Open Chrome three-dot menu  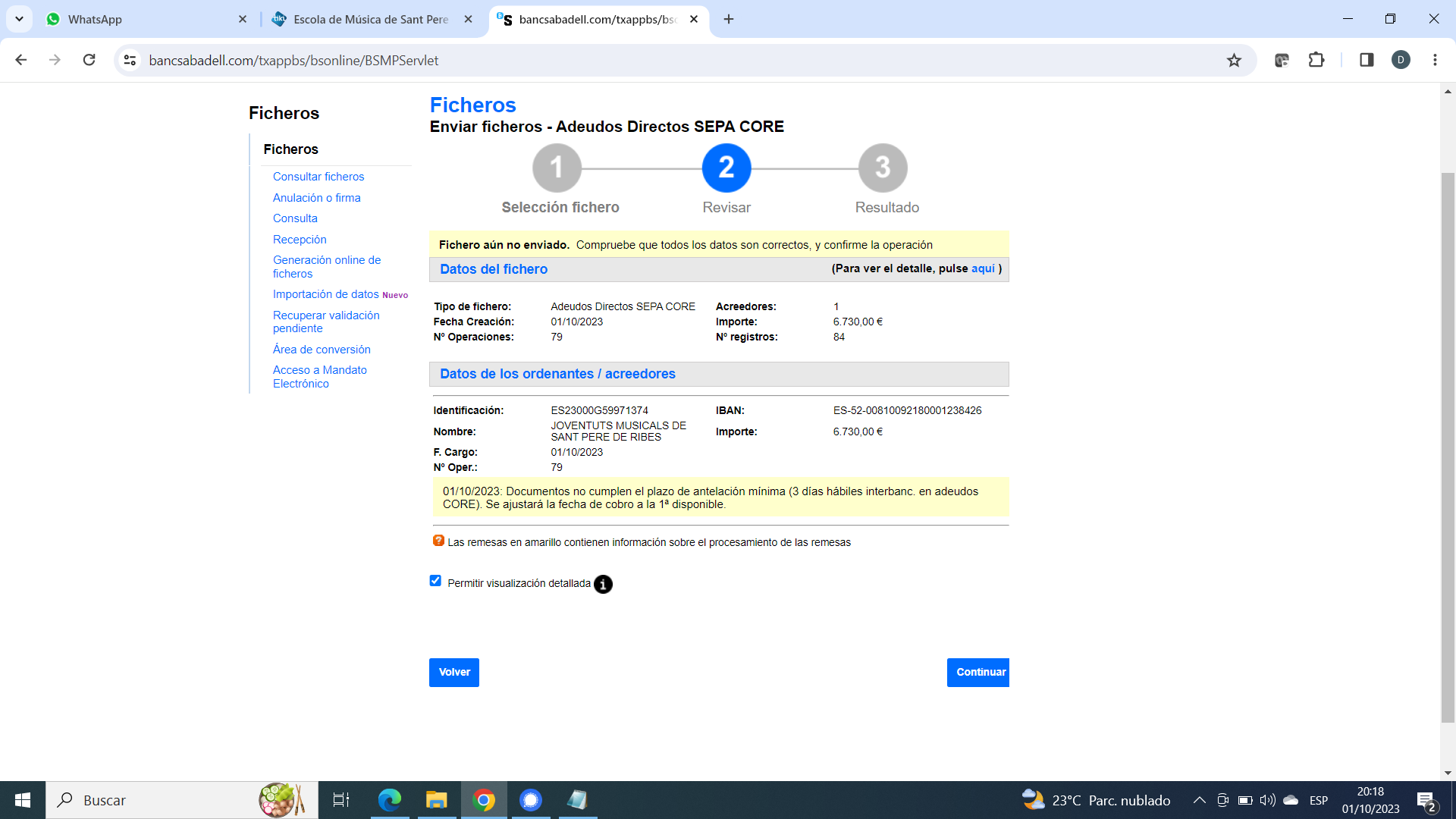pos(1435,60)
